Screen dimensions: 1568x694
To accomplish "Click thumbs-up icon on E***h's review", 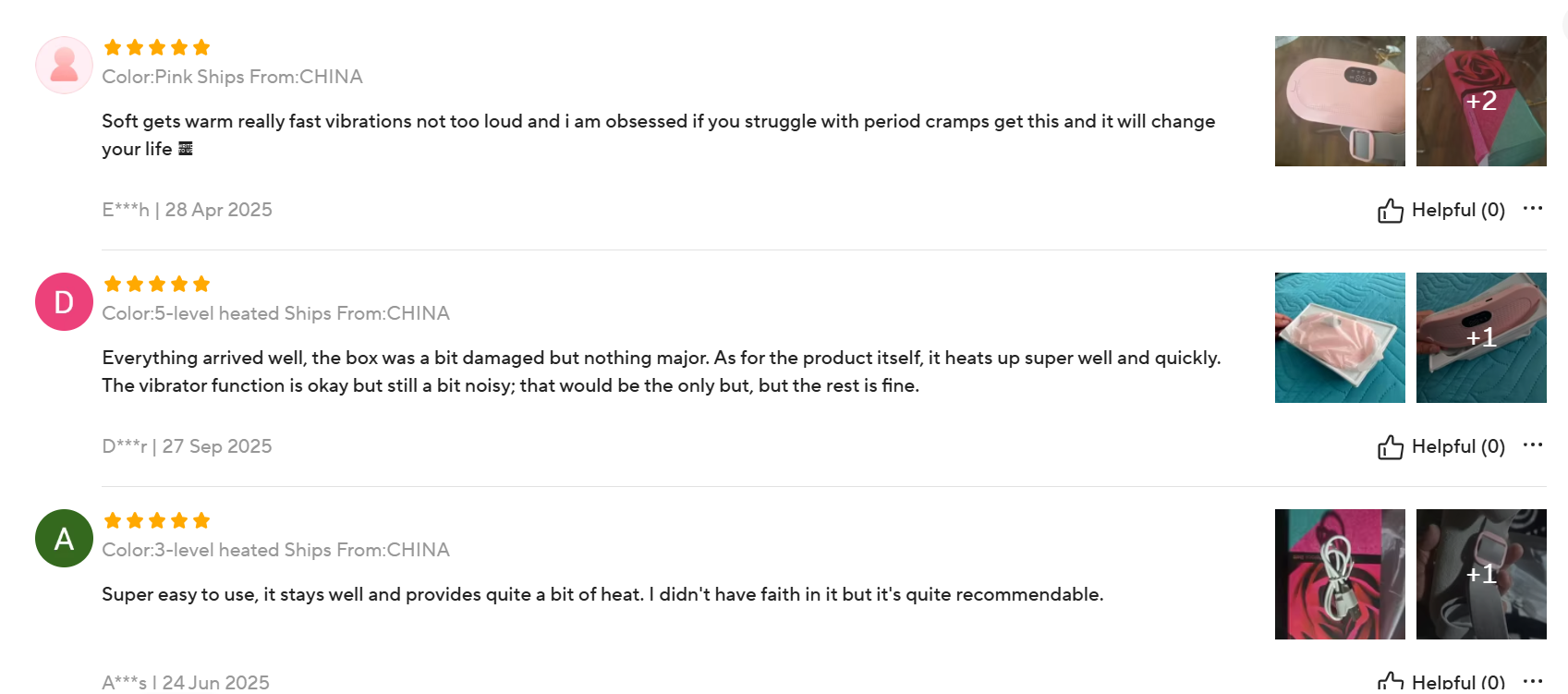I will pyautogui.click(x=1390, y=211).
